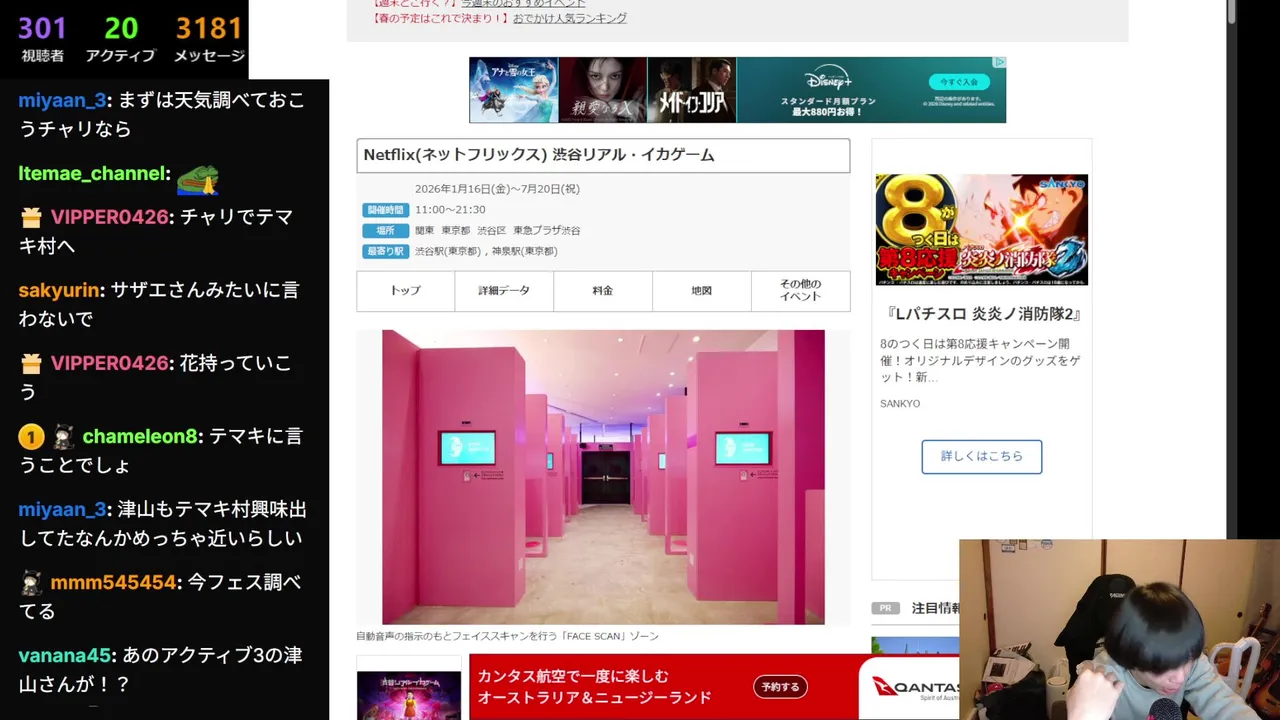Click the PR badge beside 注目情報
Screen dimensions: 1280x720
click(x=885, y=608)
